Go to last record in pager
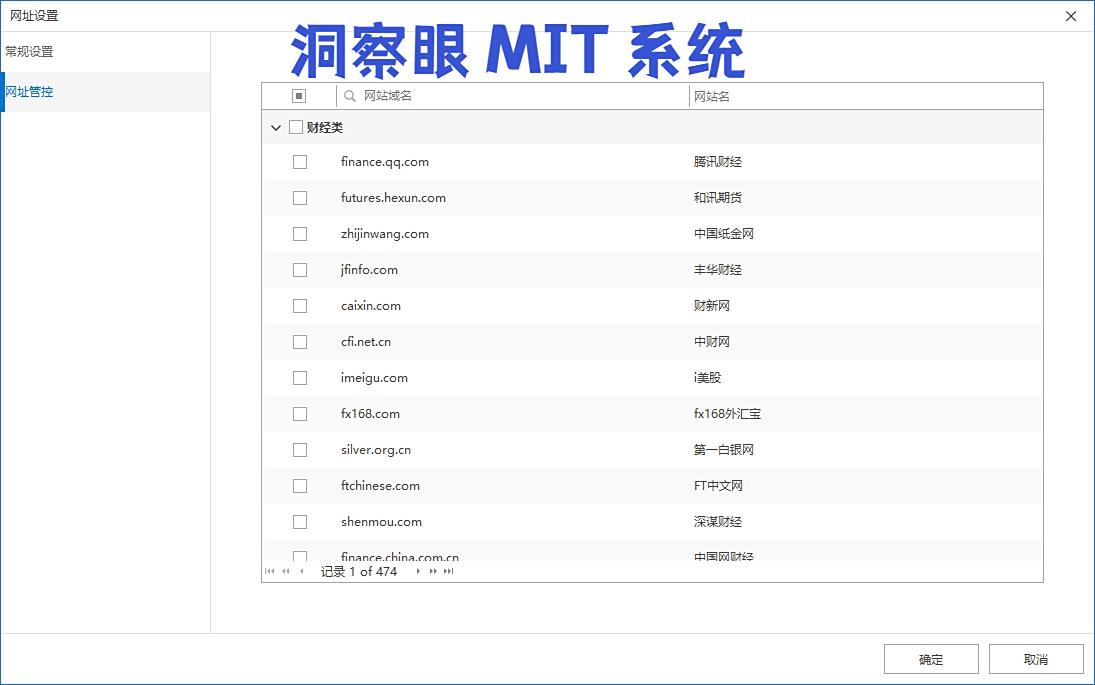 448,571
